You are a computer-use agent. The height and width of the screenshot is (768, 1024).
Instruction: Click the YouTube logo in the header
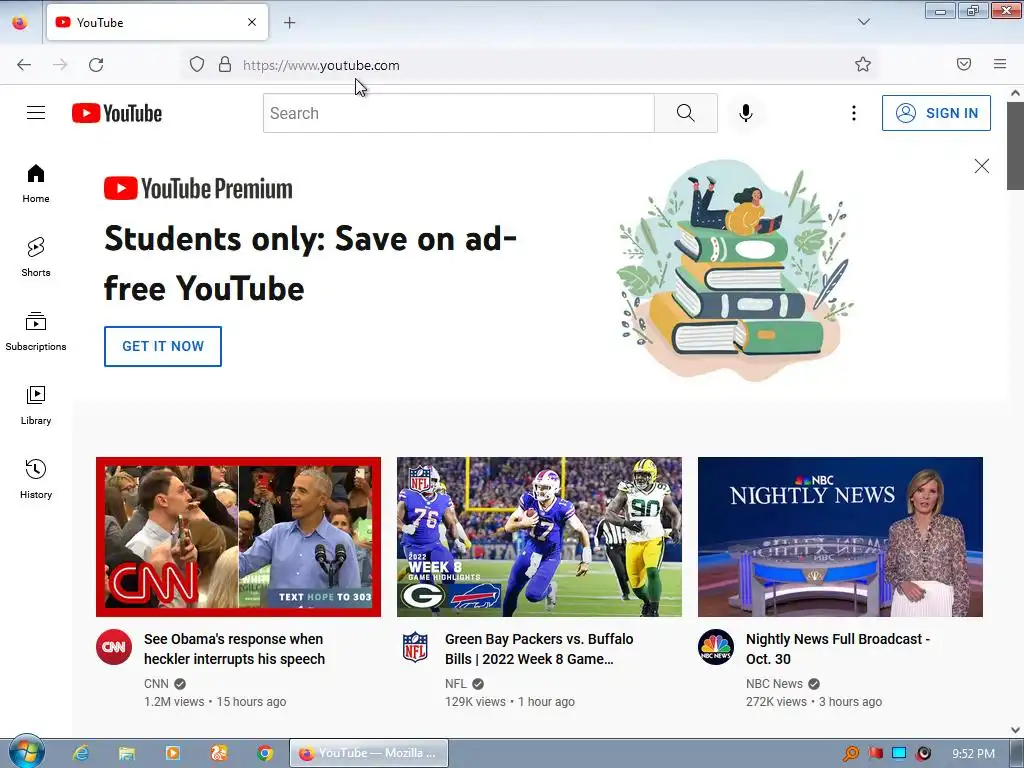pos(117,113)
